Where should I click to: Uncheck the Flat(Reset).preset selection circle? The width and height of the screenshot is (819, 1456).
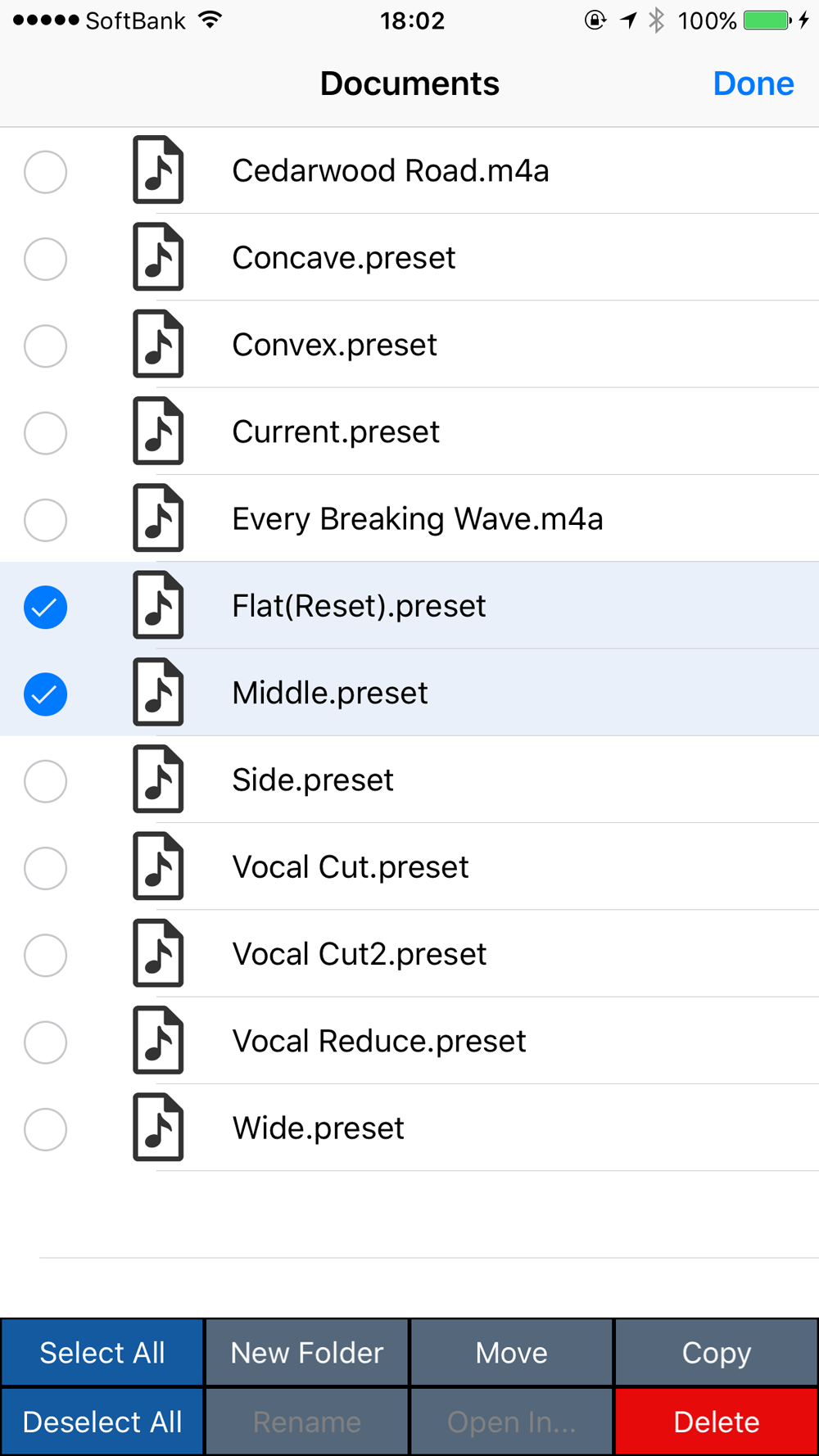pyautogui.click(x=45, y=608)
